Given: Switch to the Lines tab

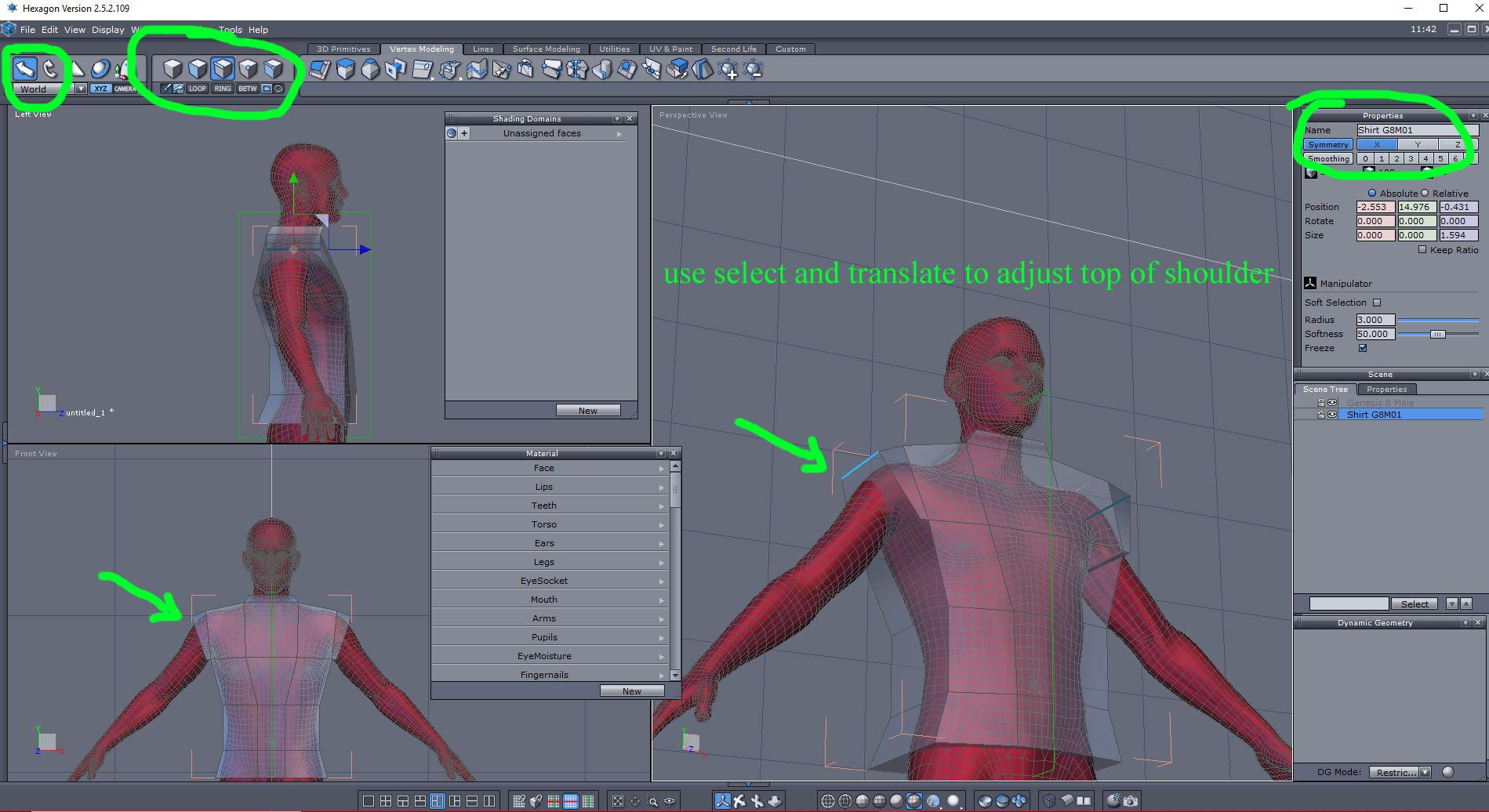Looking at the screenshot, I should 483,49.
